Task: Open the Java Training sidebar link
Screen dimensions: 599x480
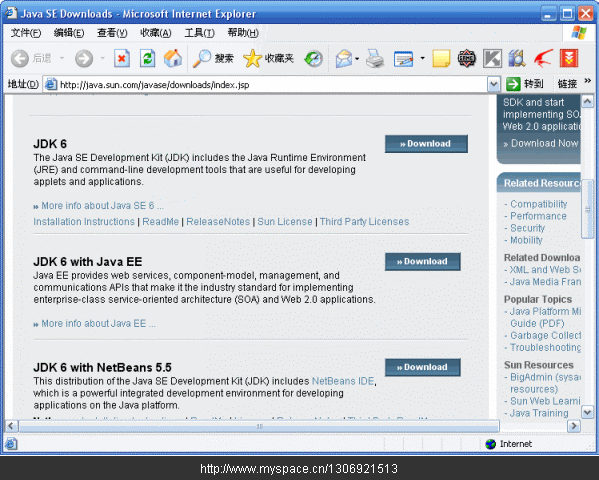Action: [539, 413]
